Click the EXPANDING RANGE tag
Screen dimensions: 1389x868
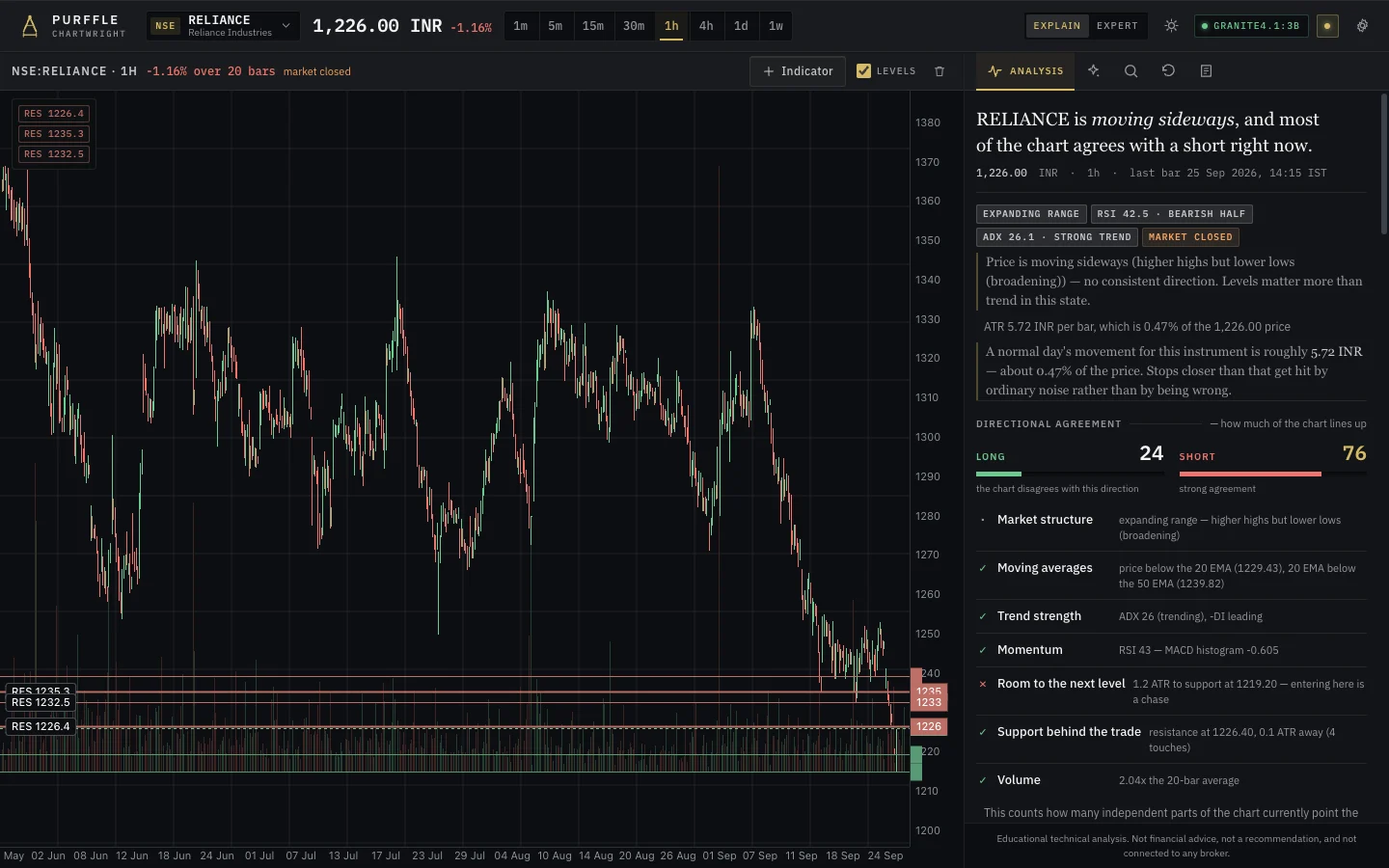(1031, 214)
